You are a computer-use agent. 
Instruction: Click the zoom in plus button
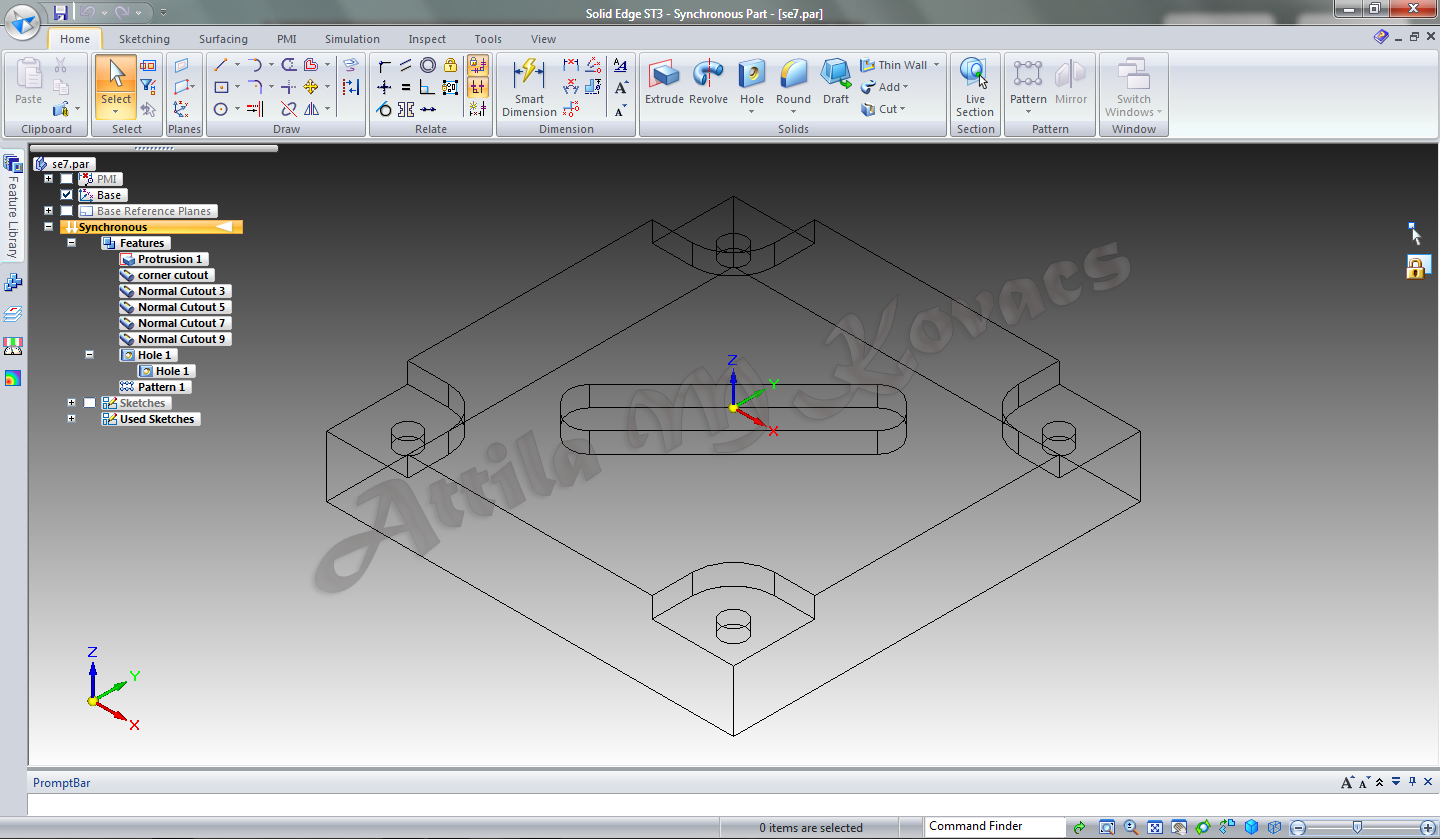1427,827
